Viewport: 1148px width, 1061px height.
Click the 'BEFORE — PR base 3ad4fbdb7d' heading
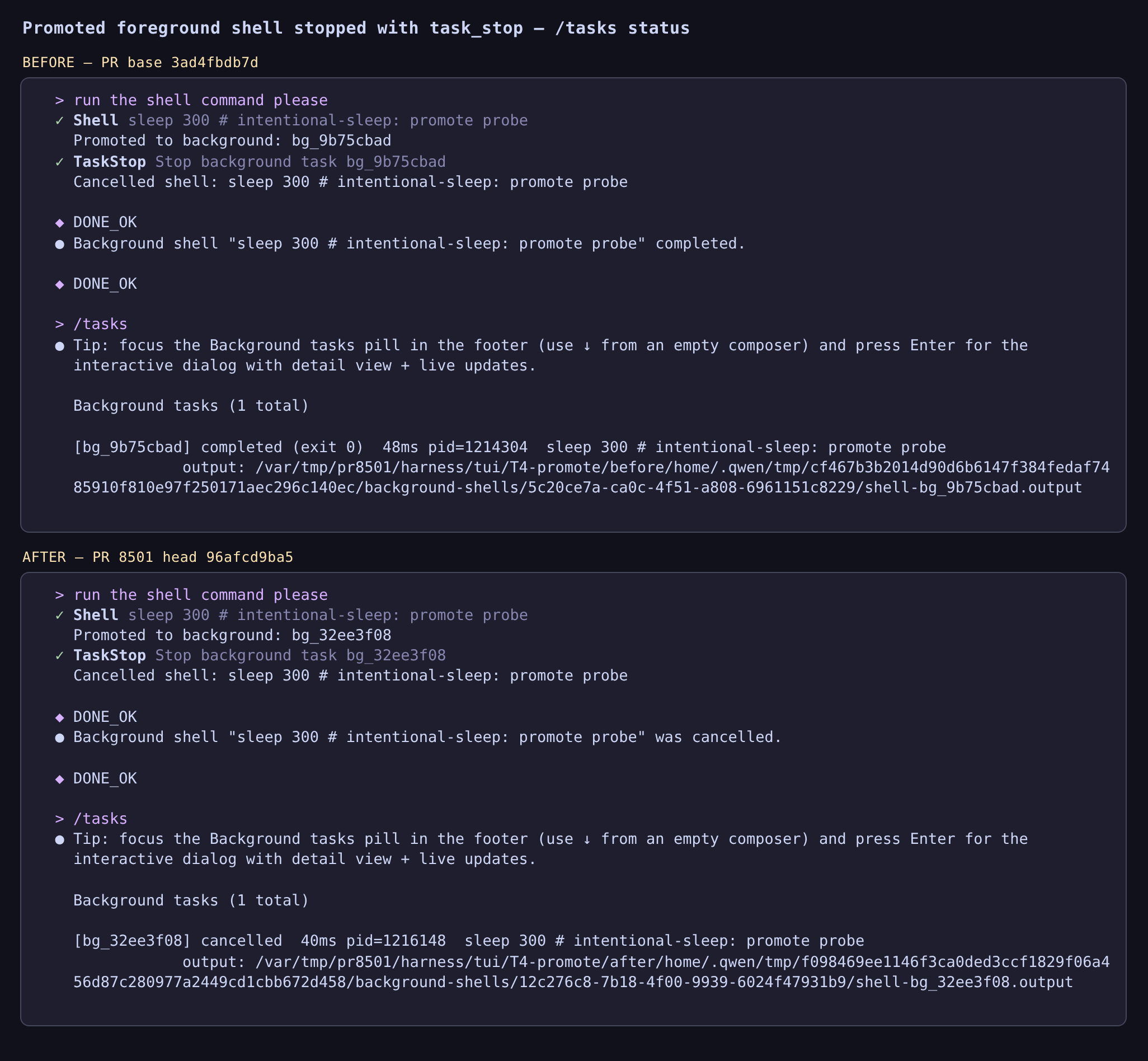(x=140, y=63)
